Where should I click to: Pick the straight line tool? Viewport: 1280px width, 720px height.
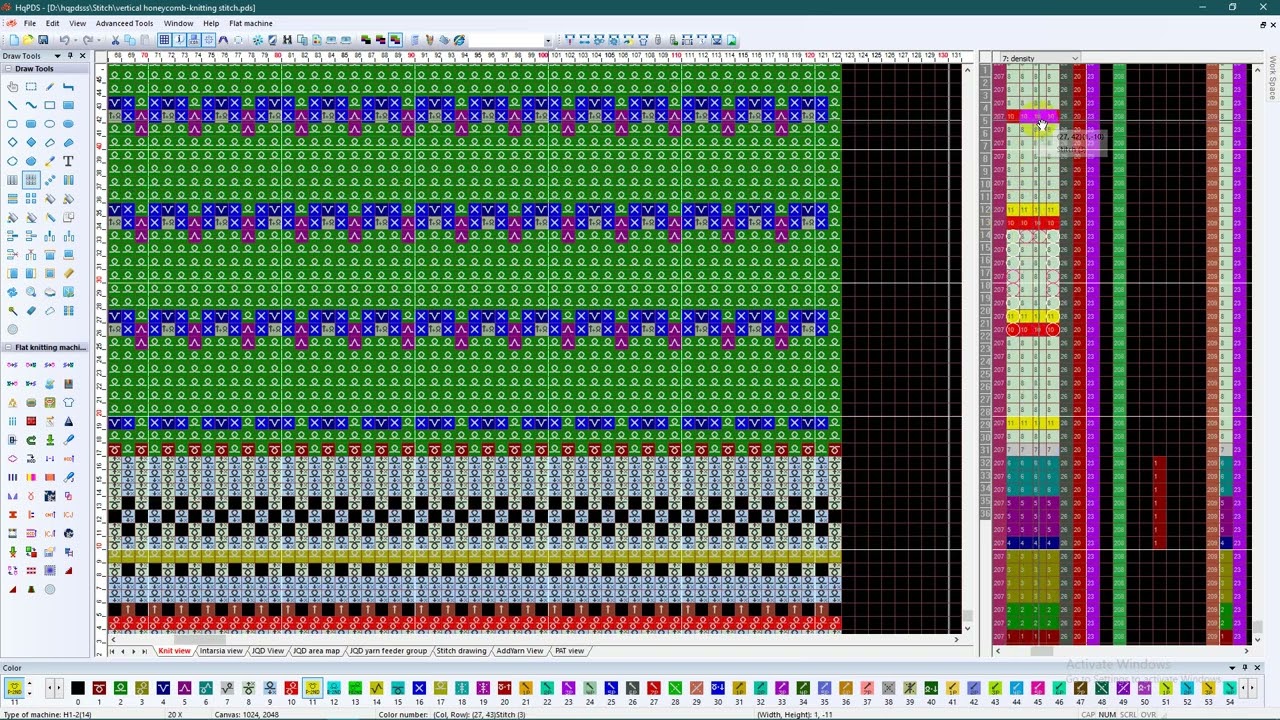click(13, 106)
